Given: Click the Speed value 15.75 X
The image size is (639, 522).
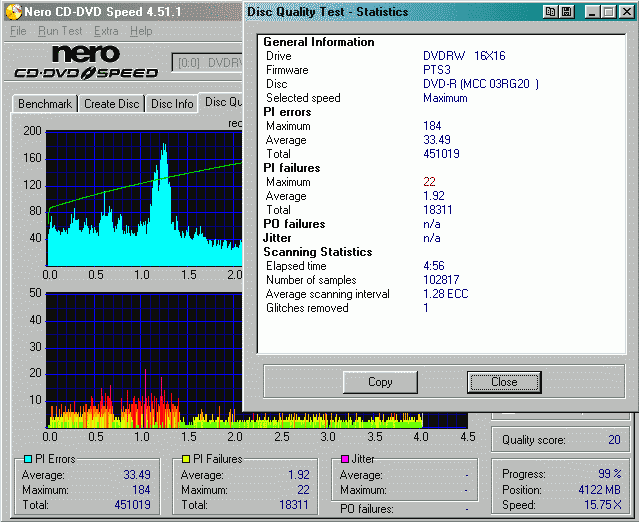Looking at the screenshot, I should [x=603, y=505].
